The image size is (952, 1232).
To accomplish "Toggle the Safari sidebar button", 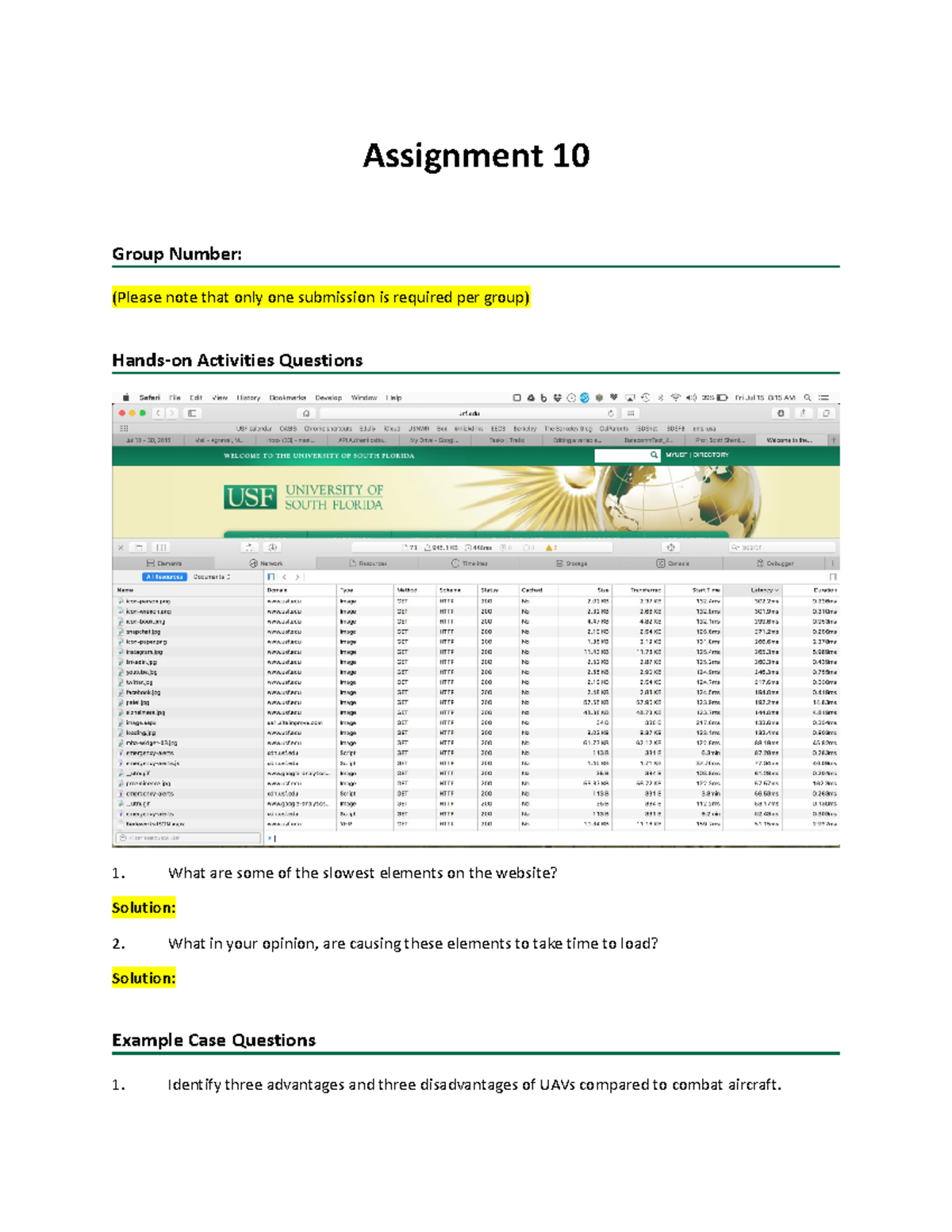I will tap(192, 413).
